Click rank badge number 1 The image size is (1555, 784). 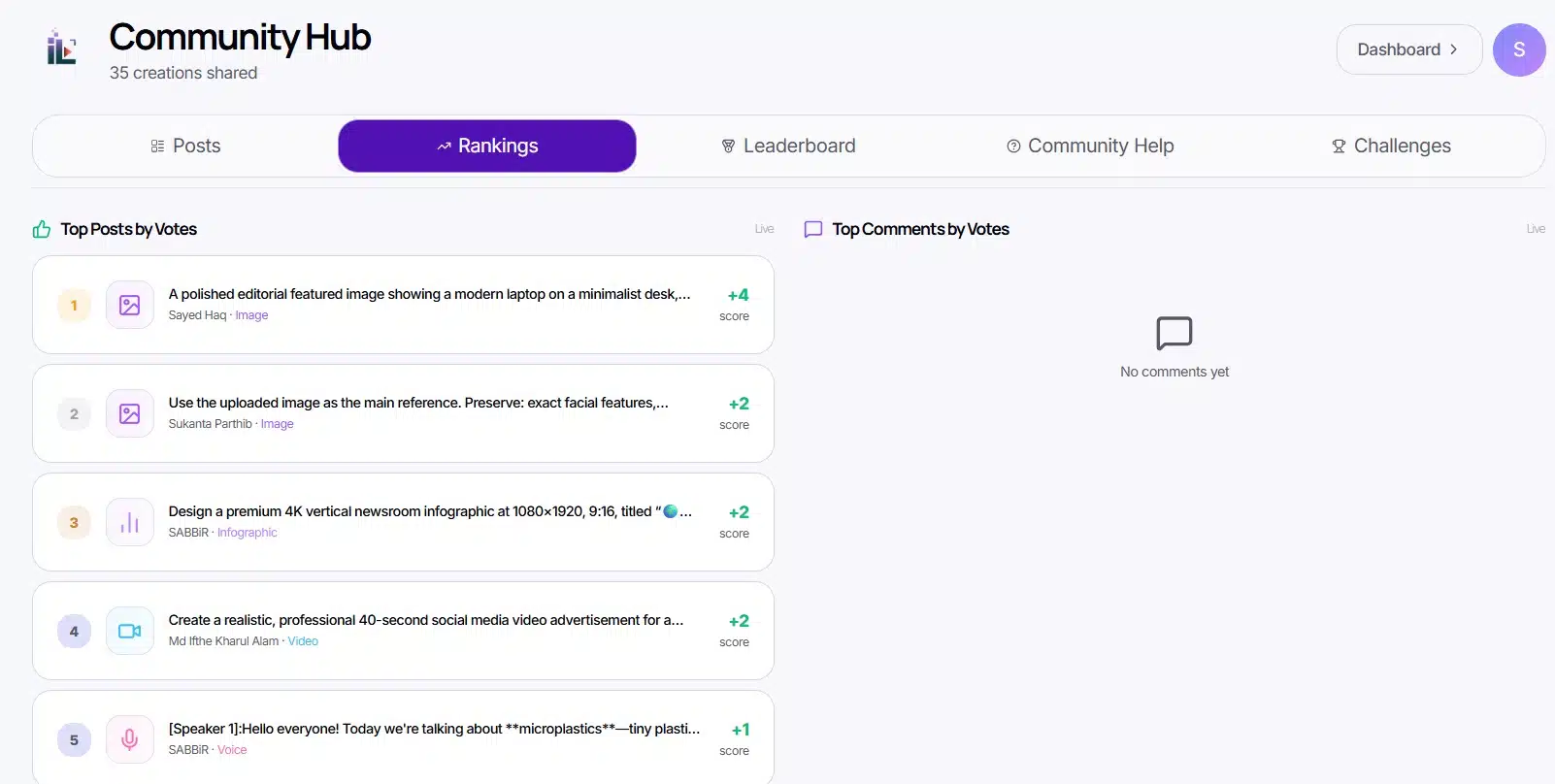click(x=74, y=305)
